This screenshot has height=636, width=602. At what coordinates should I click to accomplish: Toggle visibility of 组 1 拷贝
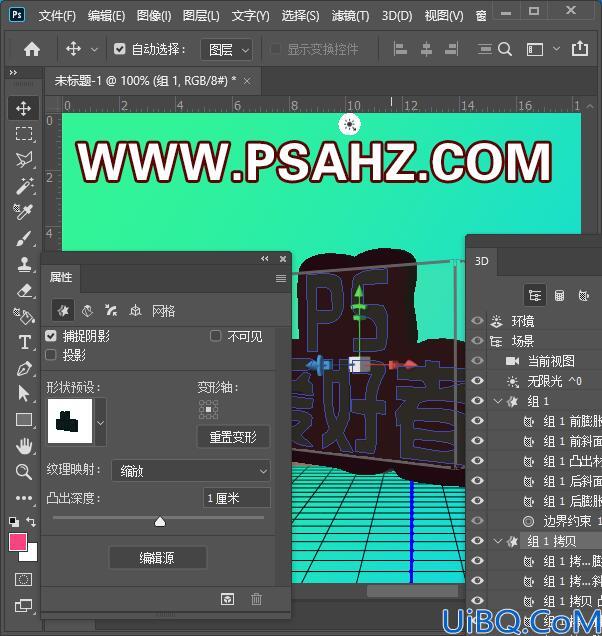(x=477, y=540)
